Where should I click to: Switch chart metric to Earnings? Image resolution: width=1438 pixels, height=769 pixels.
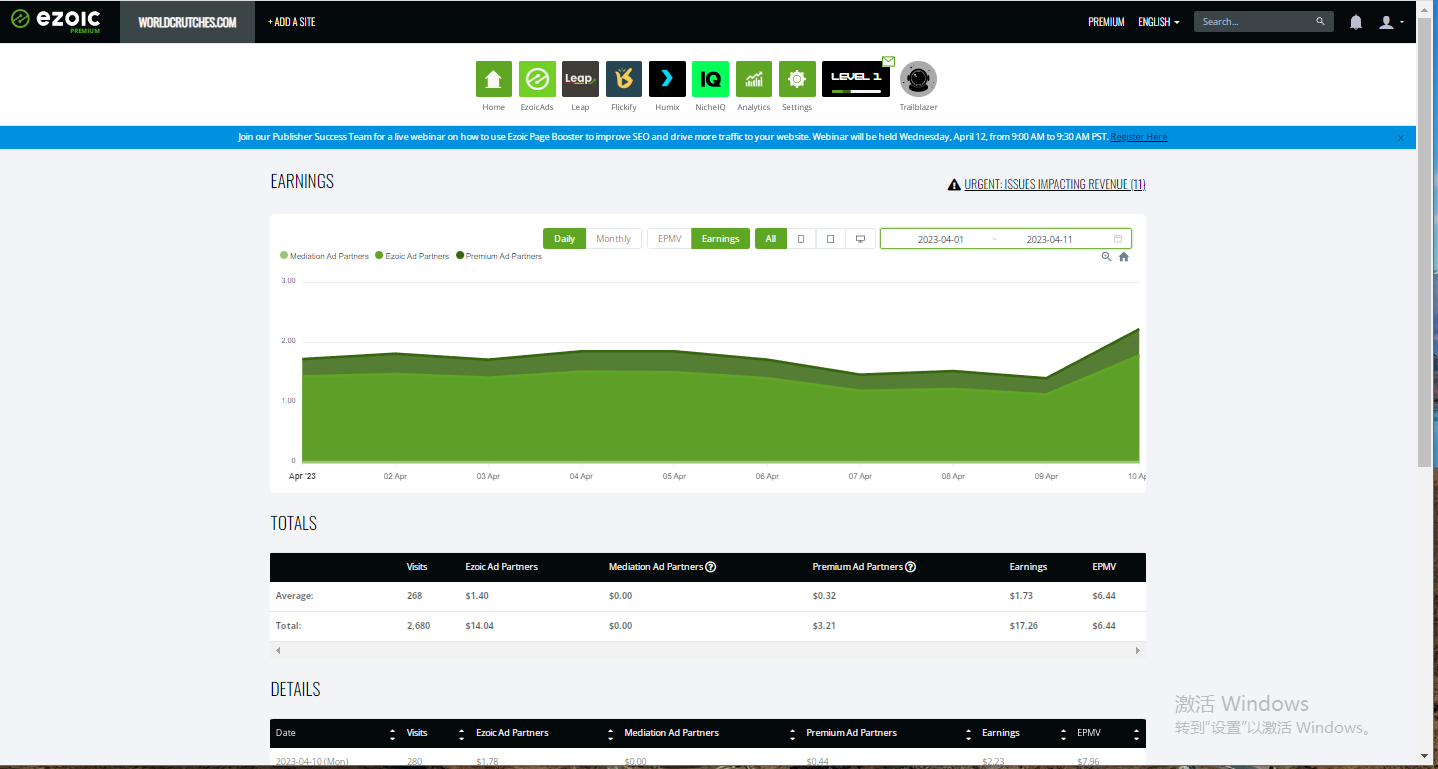pyautogui.click(x=720, y=239)
